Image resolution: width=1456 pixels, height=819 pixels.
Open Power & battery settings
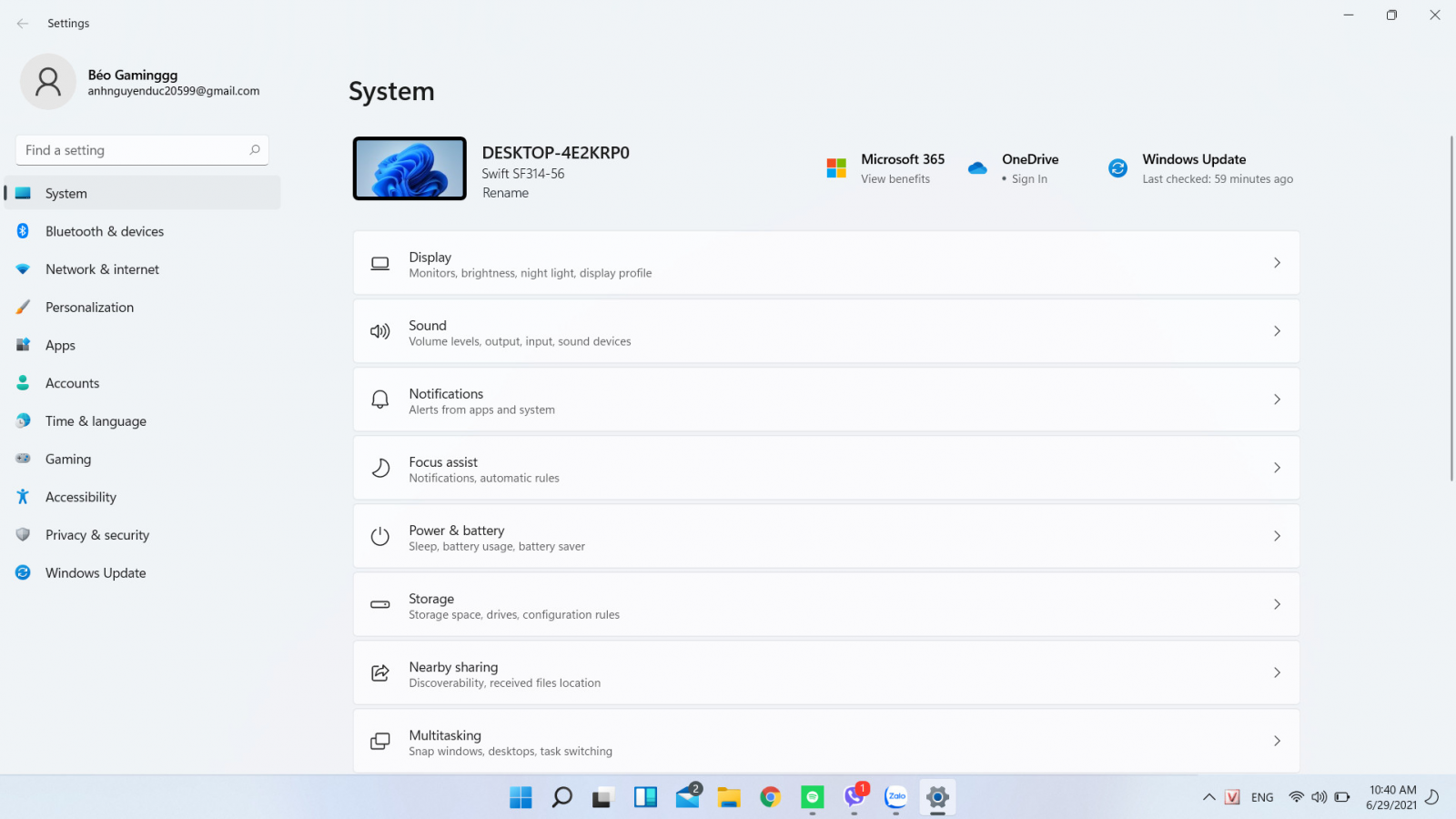[x=825, y=537]
